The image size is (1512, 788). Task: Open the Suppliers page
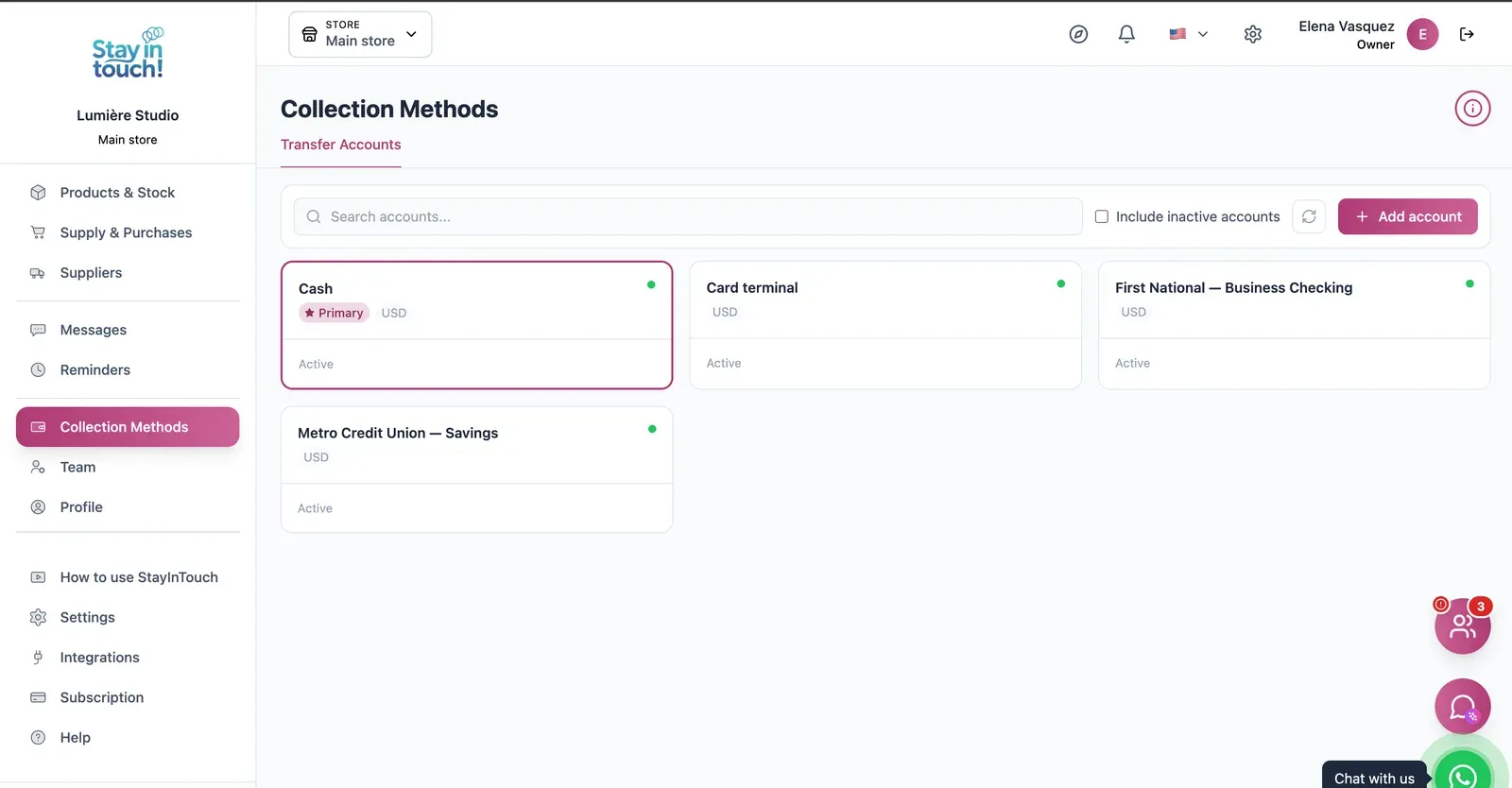point(128,273)
